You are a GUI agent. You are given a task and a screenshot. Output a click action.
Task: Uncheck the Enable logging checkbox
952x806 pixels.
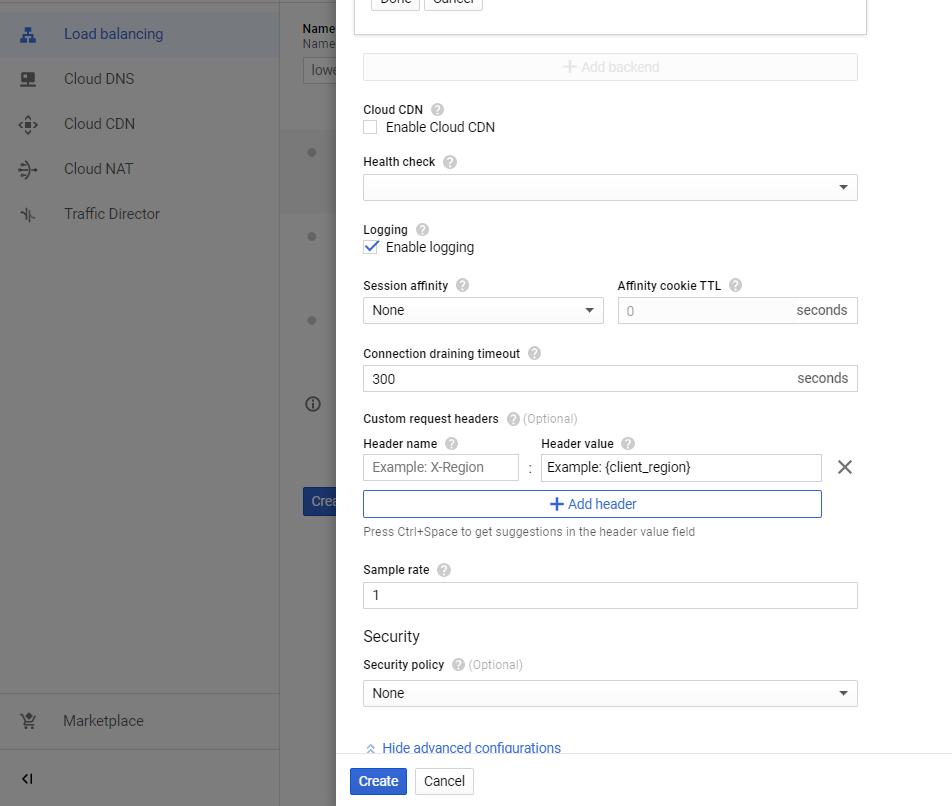pyautogui.click(x=370, y=247)
